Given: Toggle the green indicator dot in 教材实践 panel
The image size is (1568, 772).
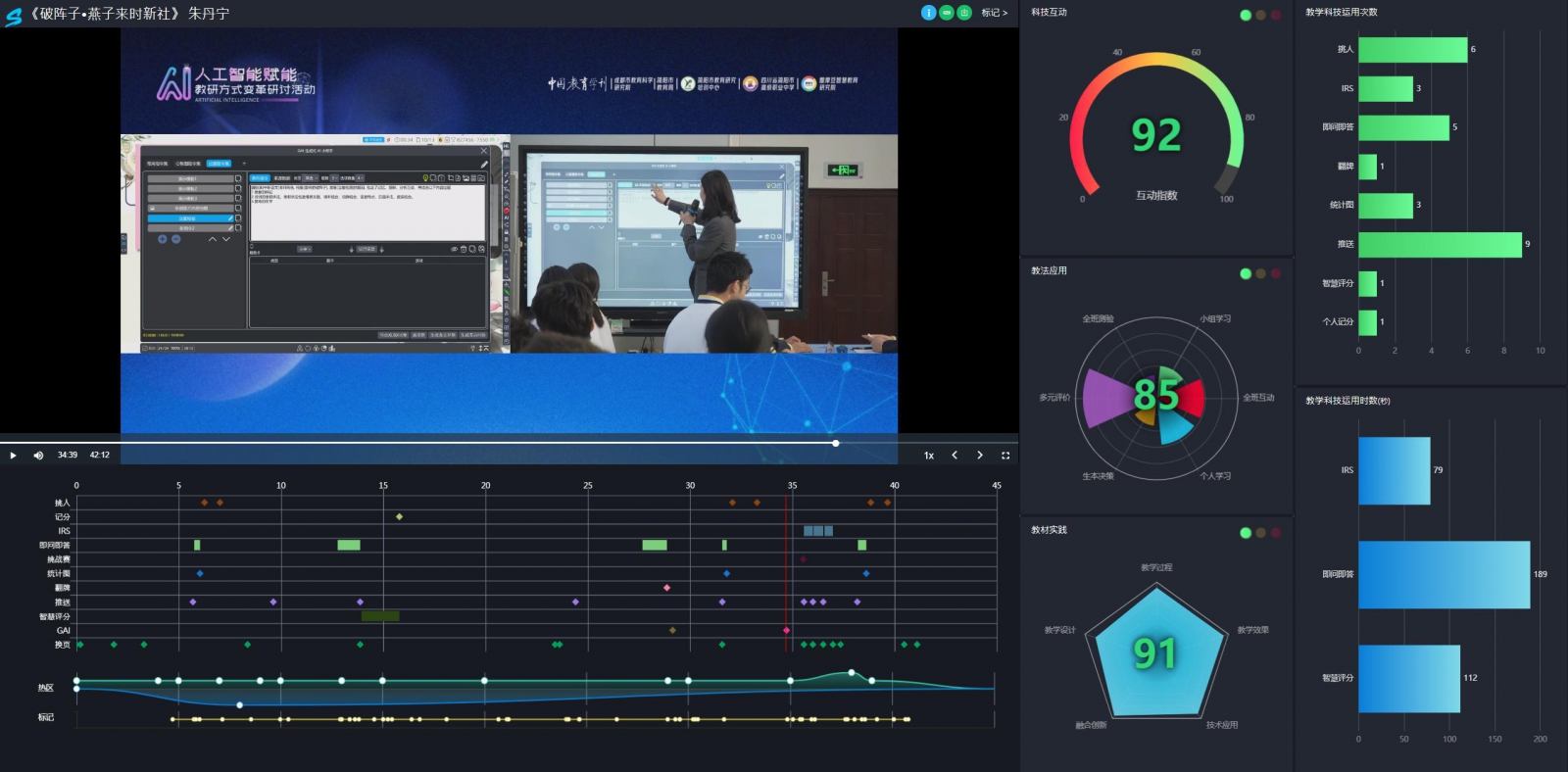Looking at the screenshot, I should [x=1246, y=533].
